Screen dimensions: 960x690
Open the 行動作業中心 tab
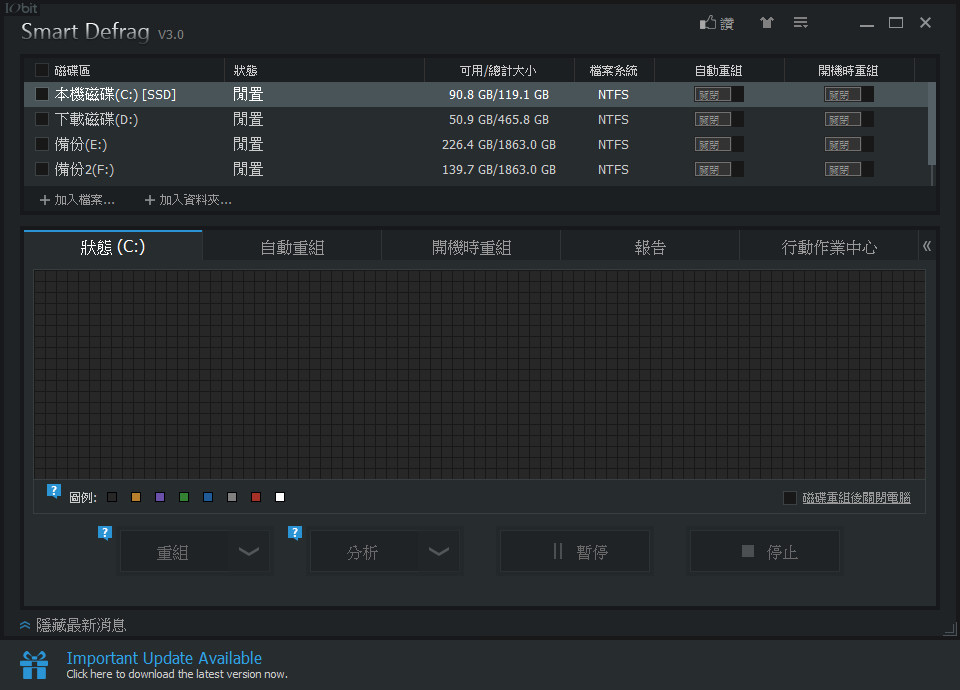pos(829,247)
